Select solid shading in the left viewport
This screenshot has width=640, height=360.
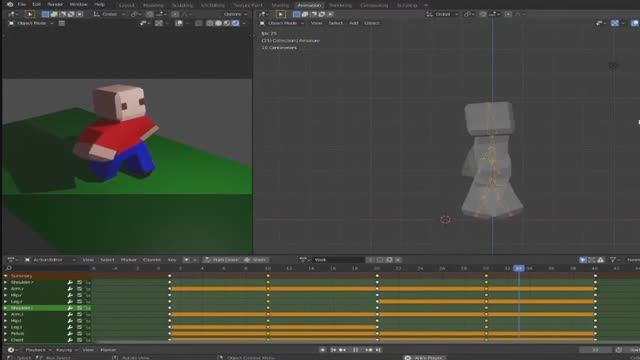[x=218, y=23]
